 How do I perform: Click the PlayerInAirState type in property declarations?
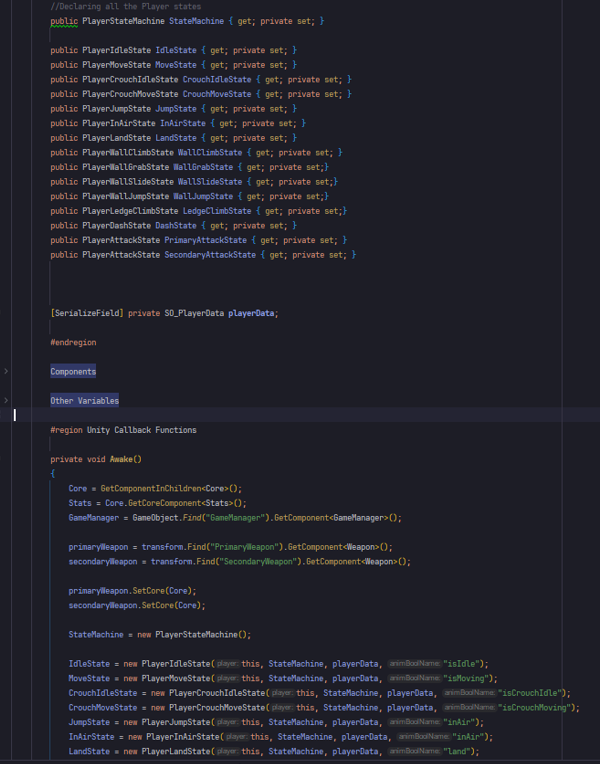pos(119,124)
